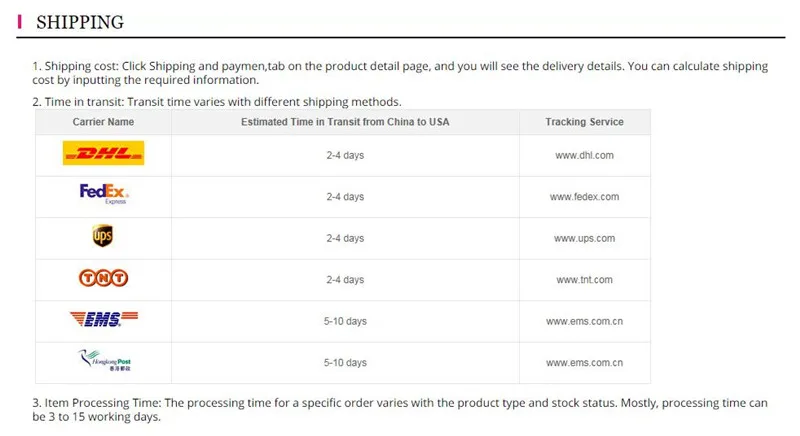
Task: Click the Carrier Name column header
Action: click(103, 122)
